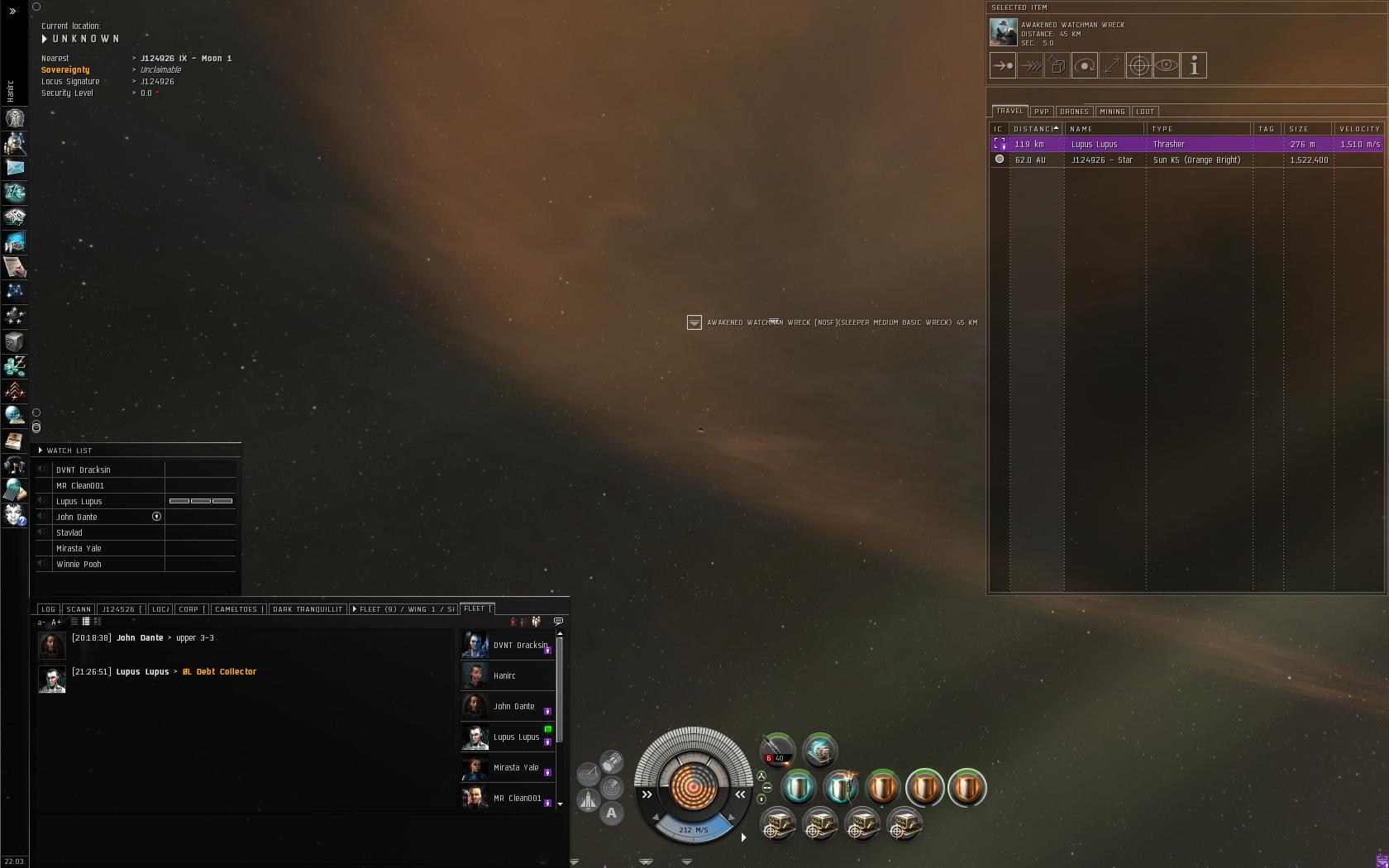Toggle voice mute for Lupus Lupus in watch list

click(x=42, y=501)
